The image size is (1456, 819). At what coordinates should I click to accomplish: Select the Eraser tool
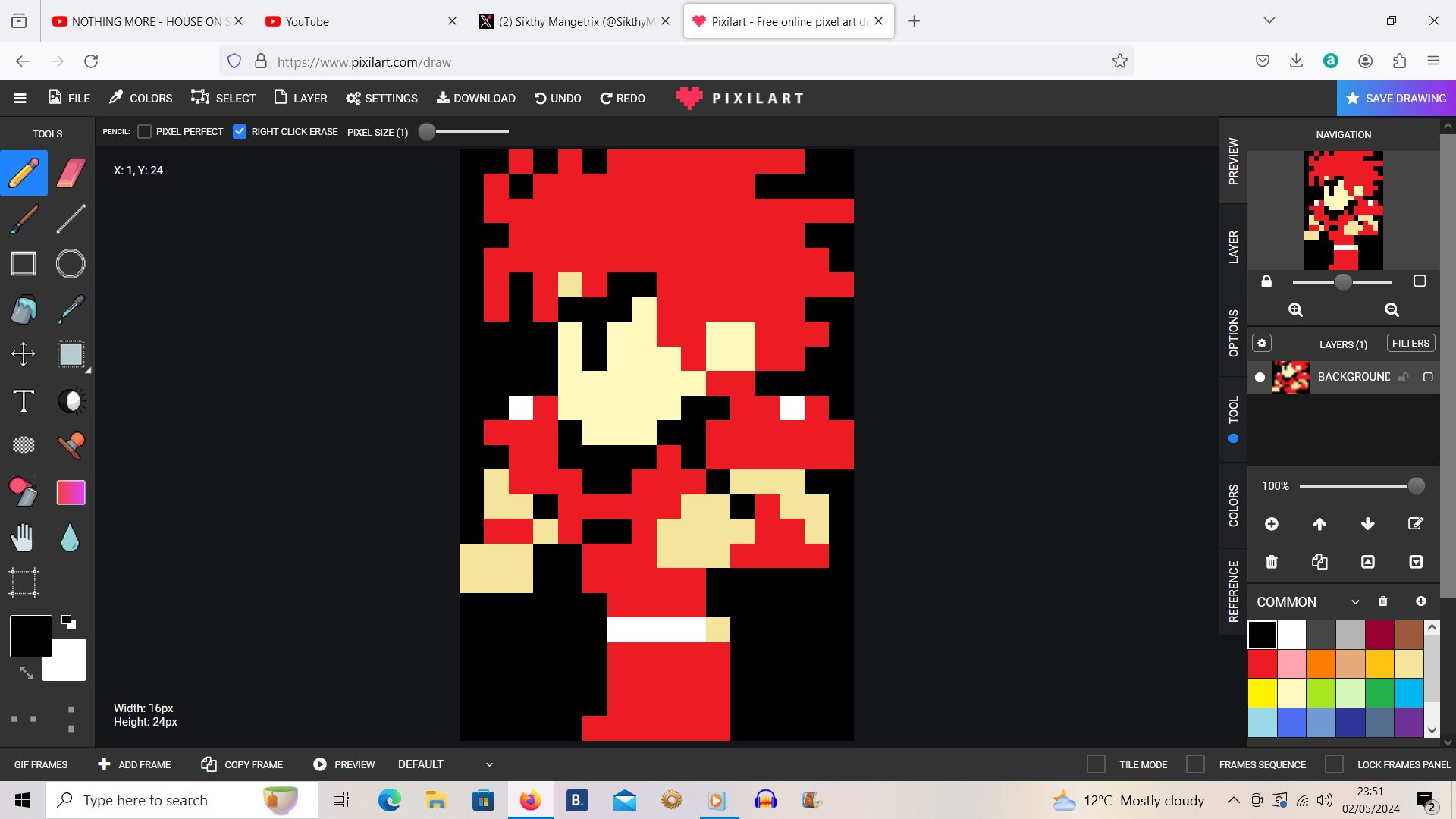(x=71, y=173)
